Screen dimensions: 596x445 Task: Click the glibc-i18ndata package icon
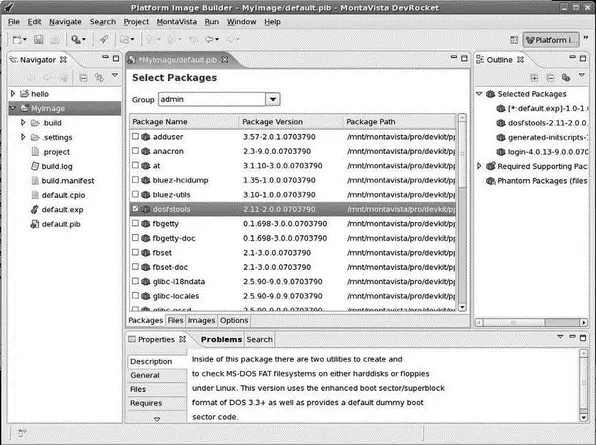point(146,282)
